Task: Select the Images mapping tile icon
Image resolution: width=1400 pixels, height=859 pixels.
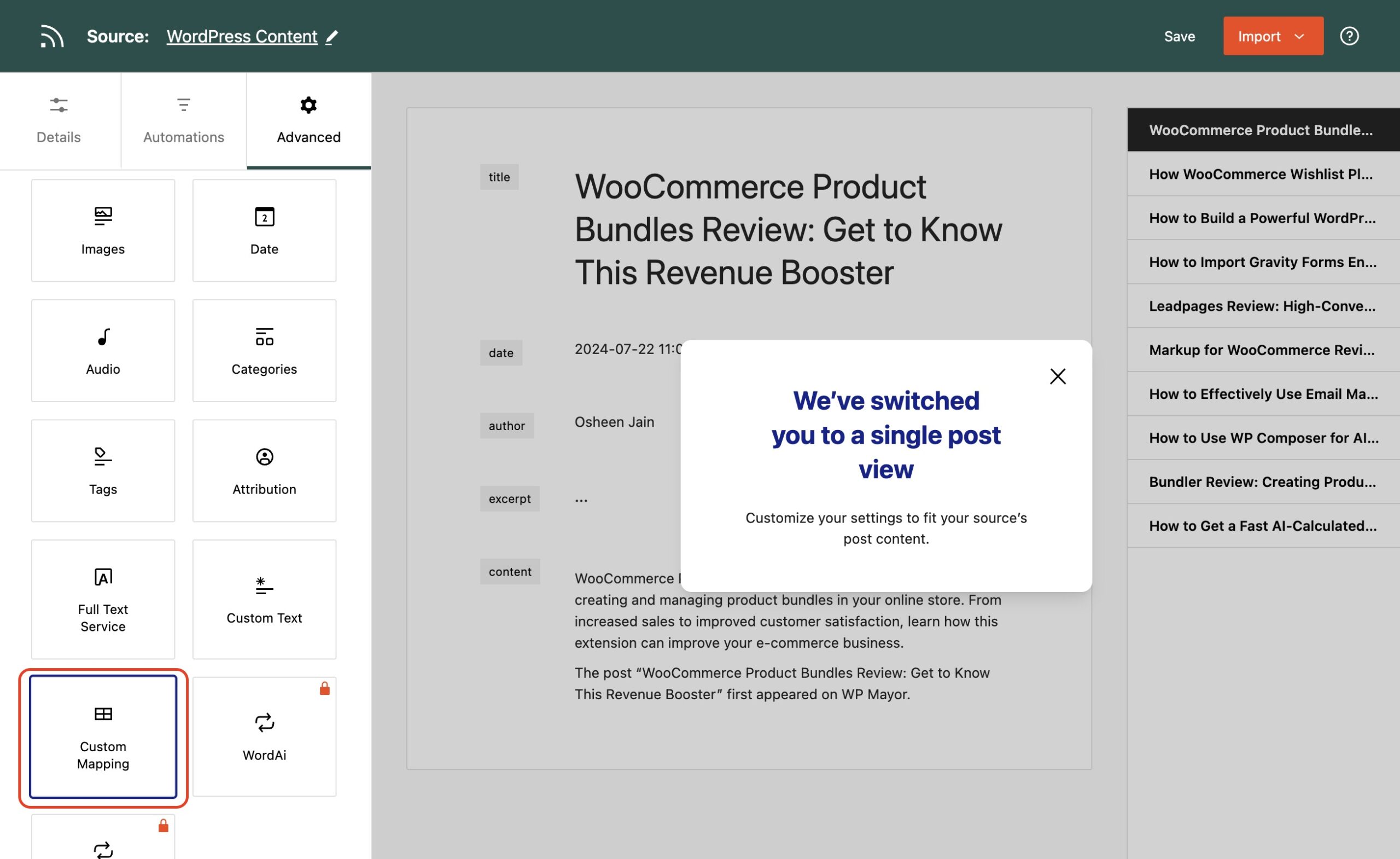Action: click(102, 216)
